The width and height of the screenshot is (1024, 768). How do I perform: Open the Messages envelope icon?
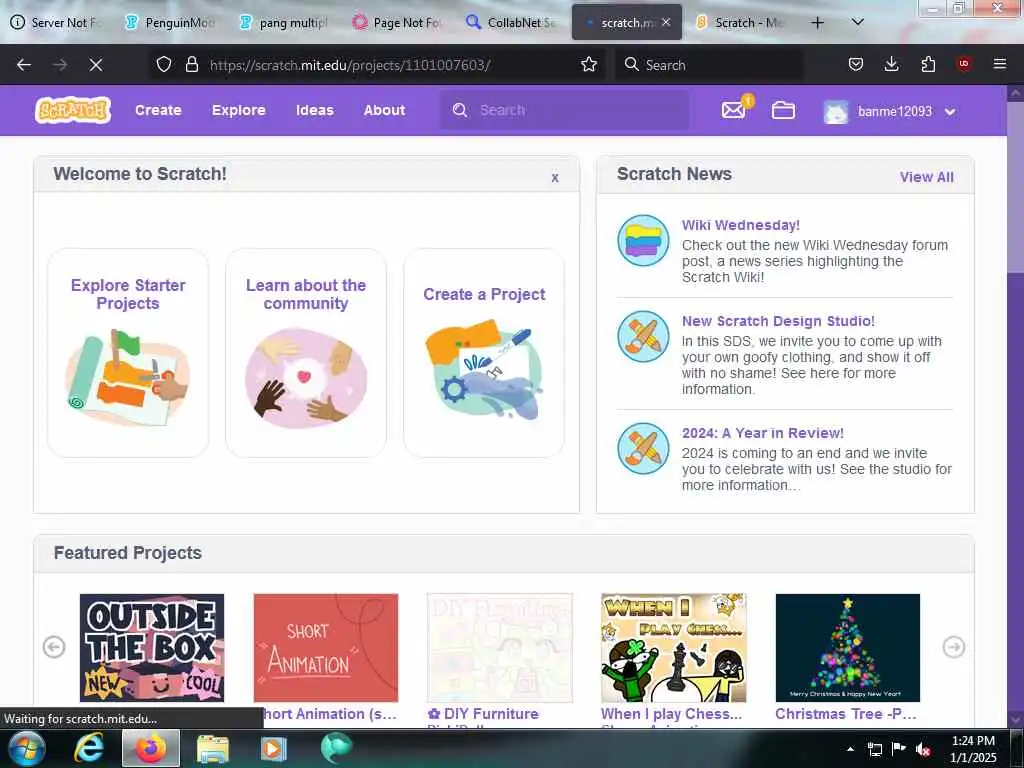point(734,110)
